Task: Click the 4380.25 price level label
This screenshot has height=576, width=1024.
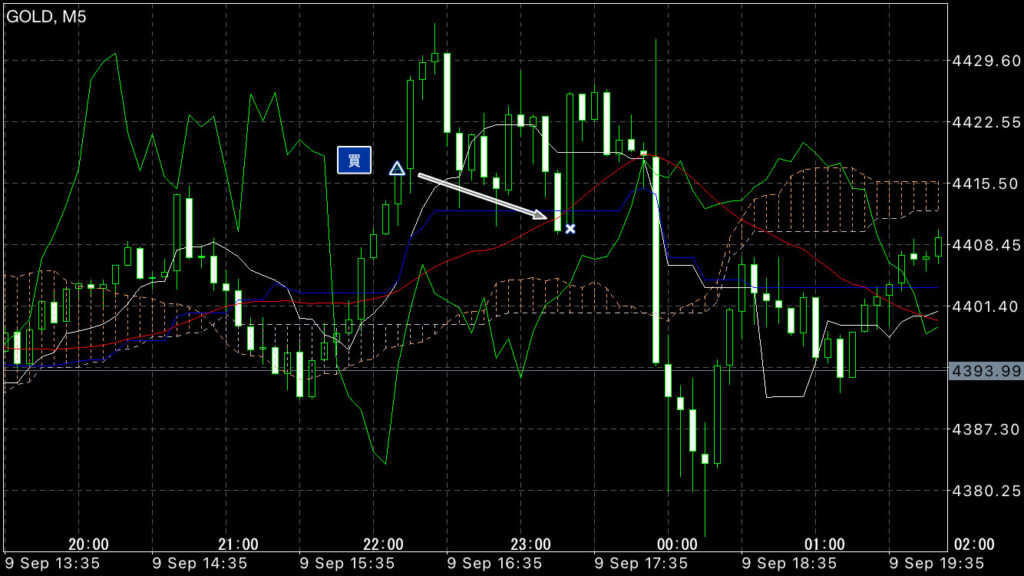Action: tap(986, 490)
